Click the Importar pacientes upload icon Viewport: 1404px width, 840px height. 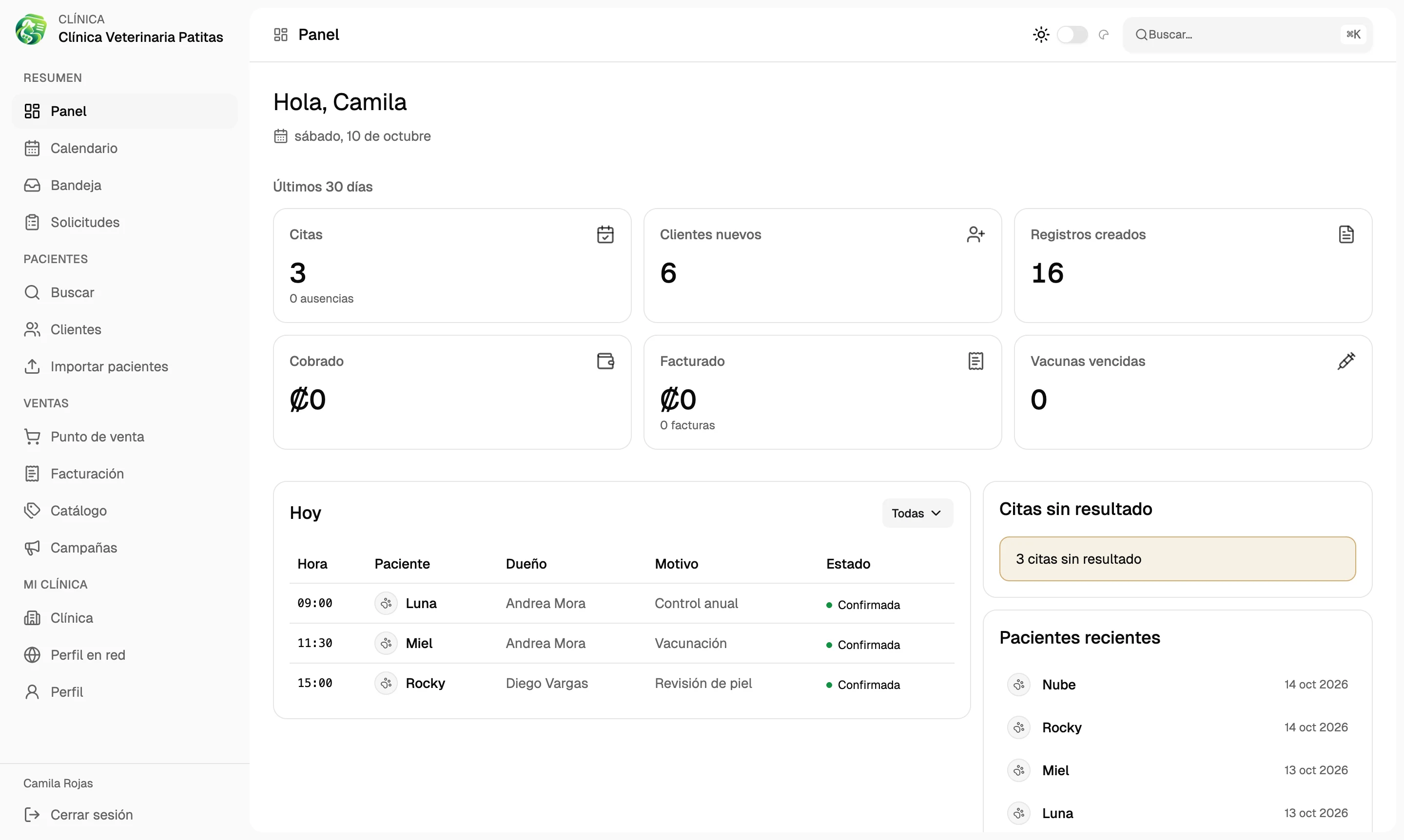pos(32,366)
